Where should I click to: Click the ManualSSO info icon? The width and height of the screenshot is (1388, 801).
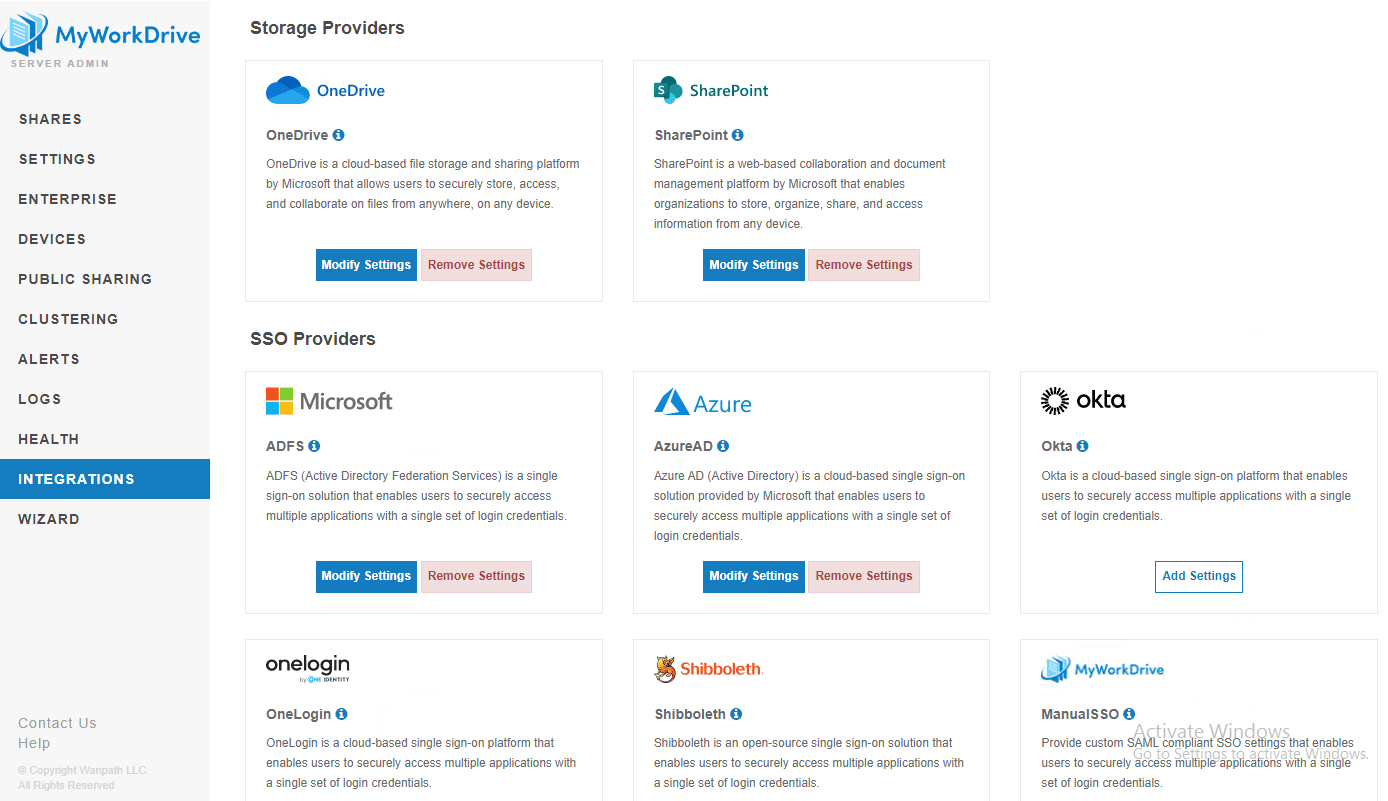1129,714
